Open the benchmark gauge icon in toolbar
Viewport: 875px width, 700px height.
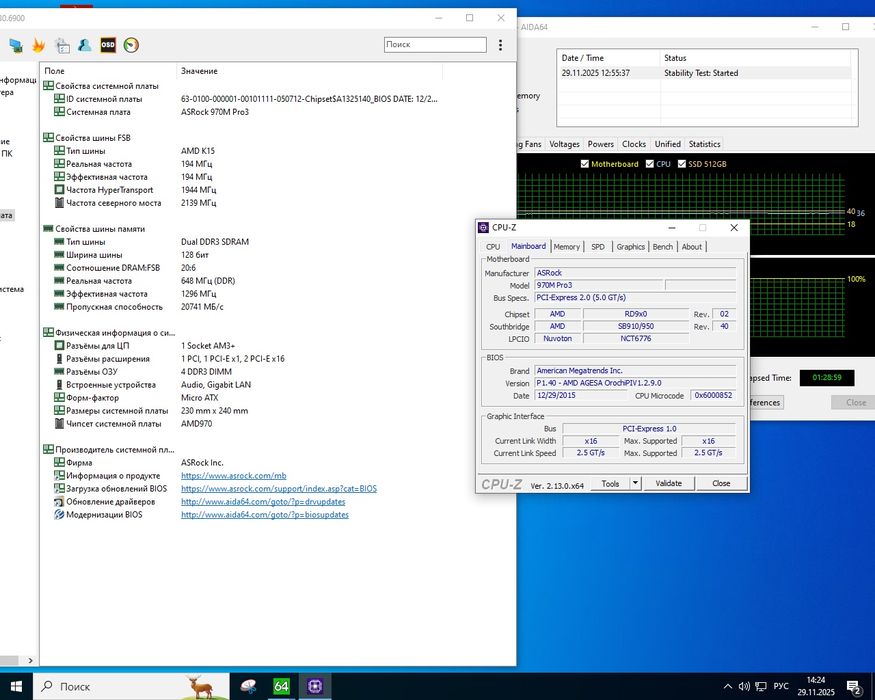point(131,45)
